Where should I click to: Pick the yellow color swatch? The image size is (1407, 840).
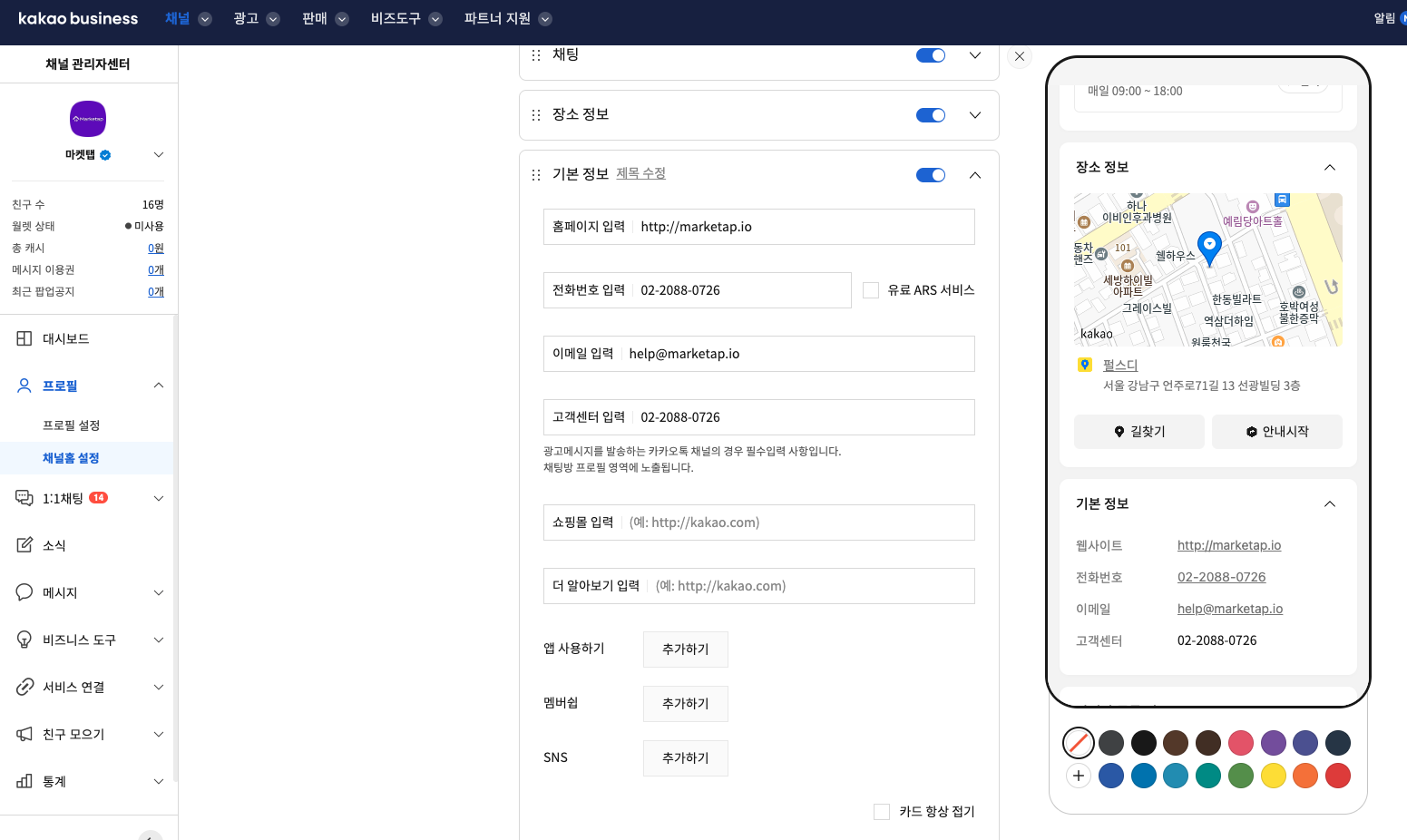coord(1274,776)
